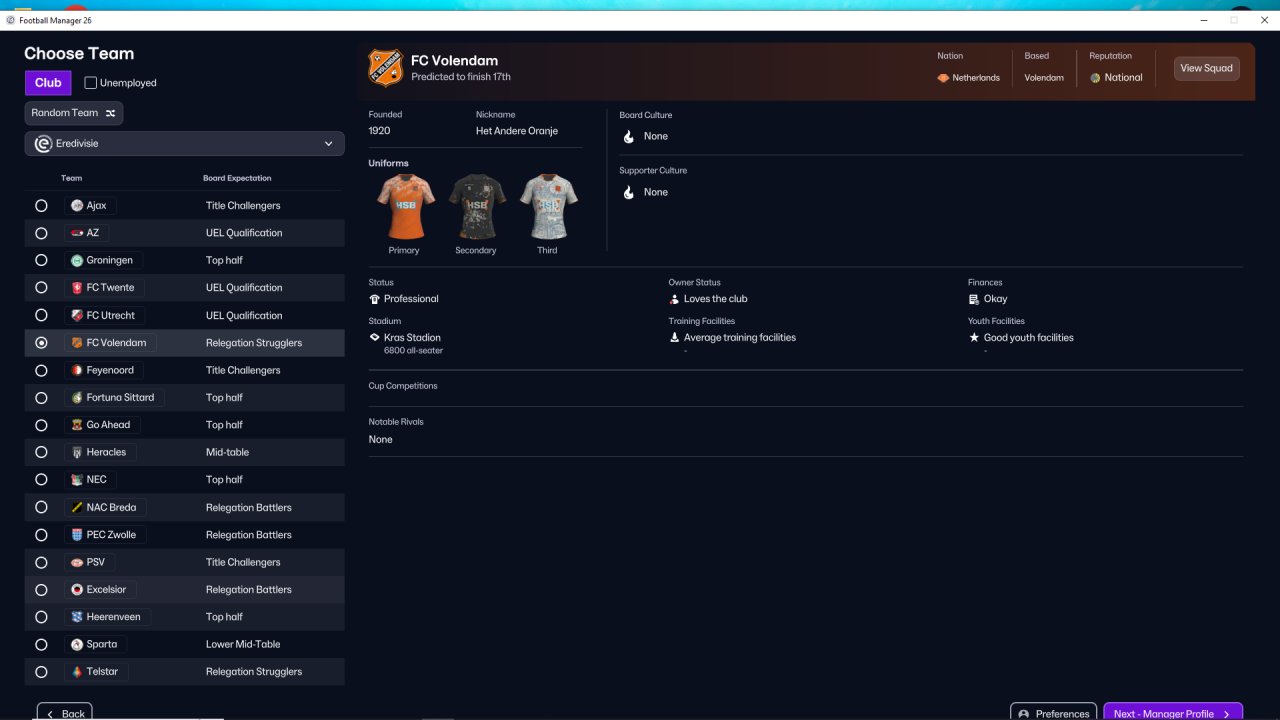
Task: Click the Heerenveen club badge icon
Action: click(x=77, y=617)
